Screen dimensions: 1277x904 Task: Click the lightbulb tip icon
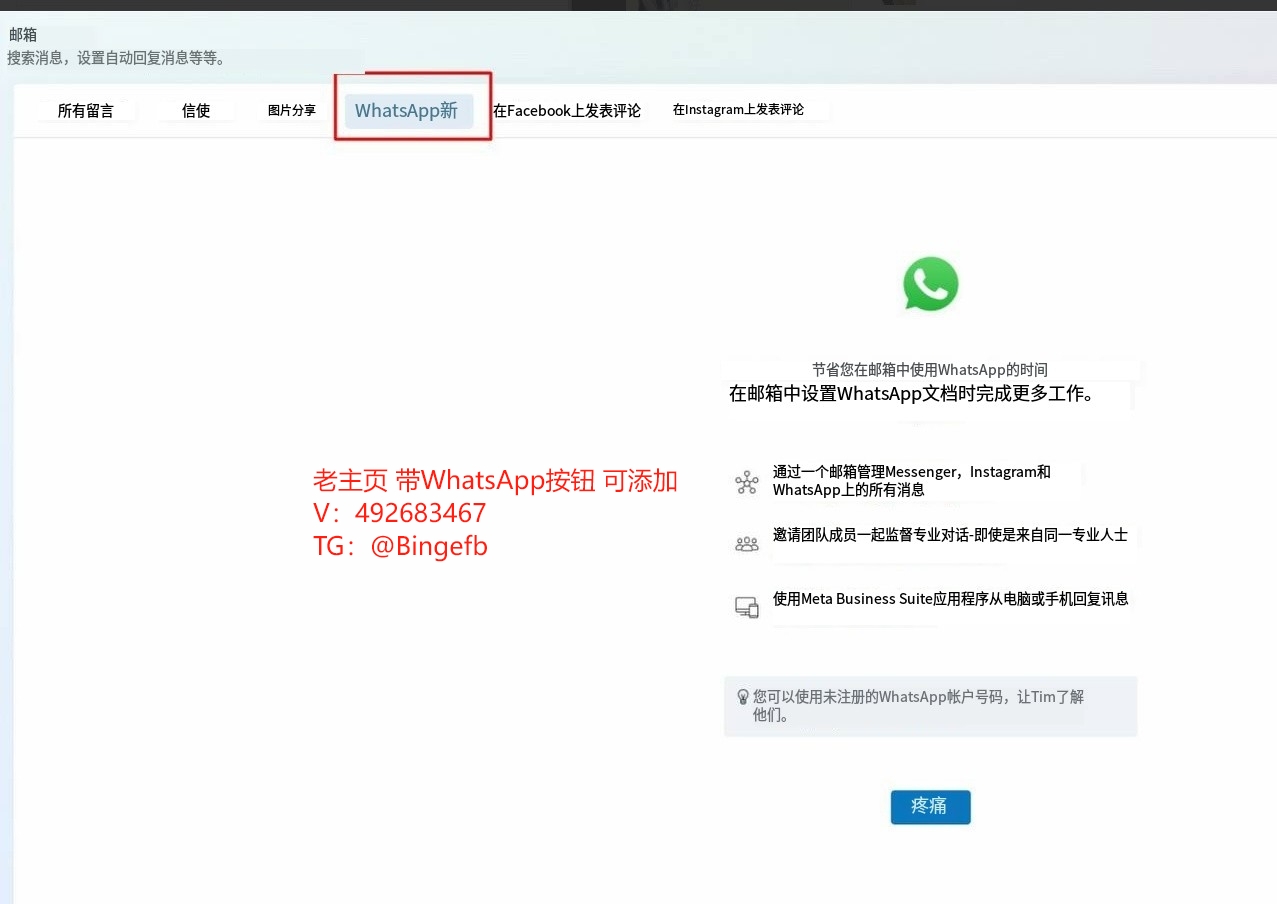743,697
